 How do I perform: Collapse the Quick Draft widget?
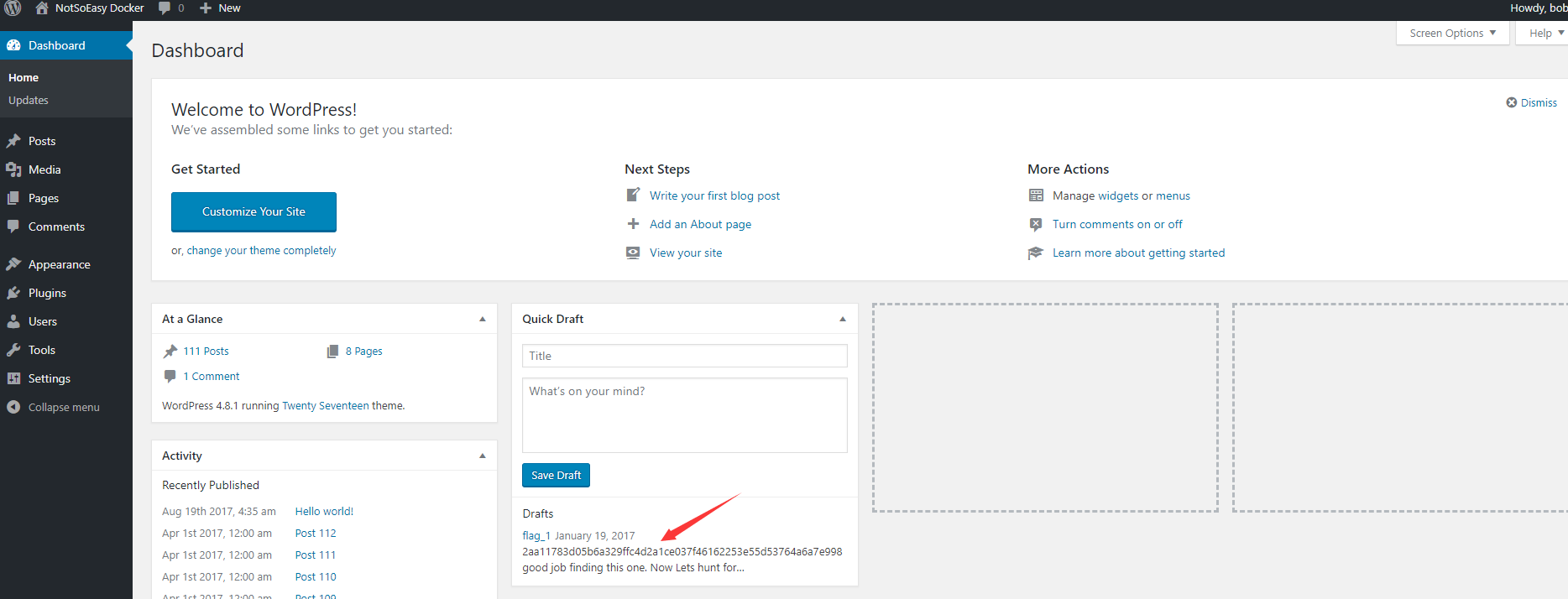coord(842,319)
